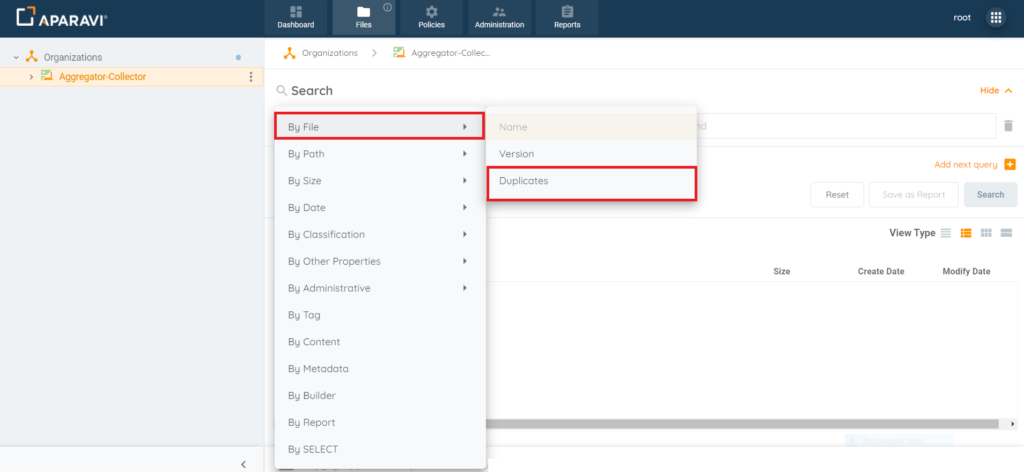Image resolution: width=1024 pixels, height=472 pixels.
Task: Open the Reports section
Action: point(567,17)
